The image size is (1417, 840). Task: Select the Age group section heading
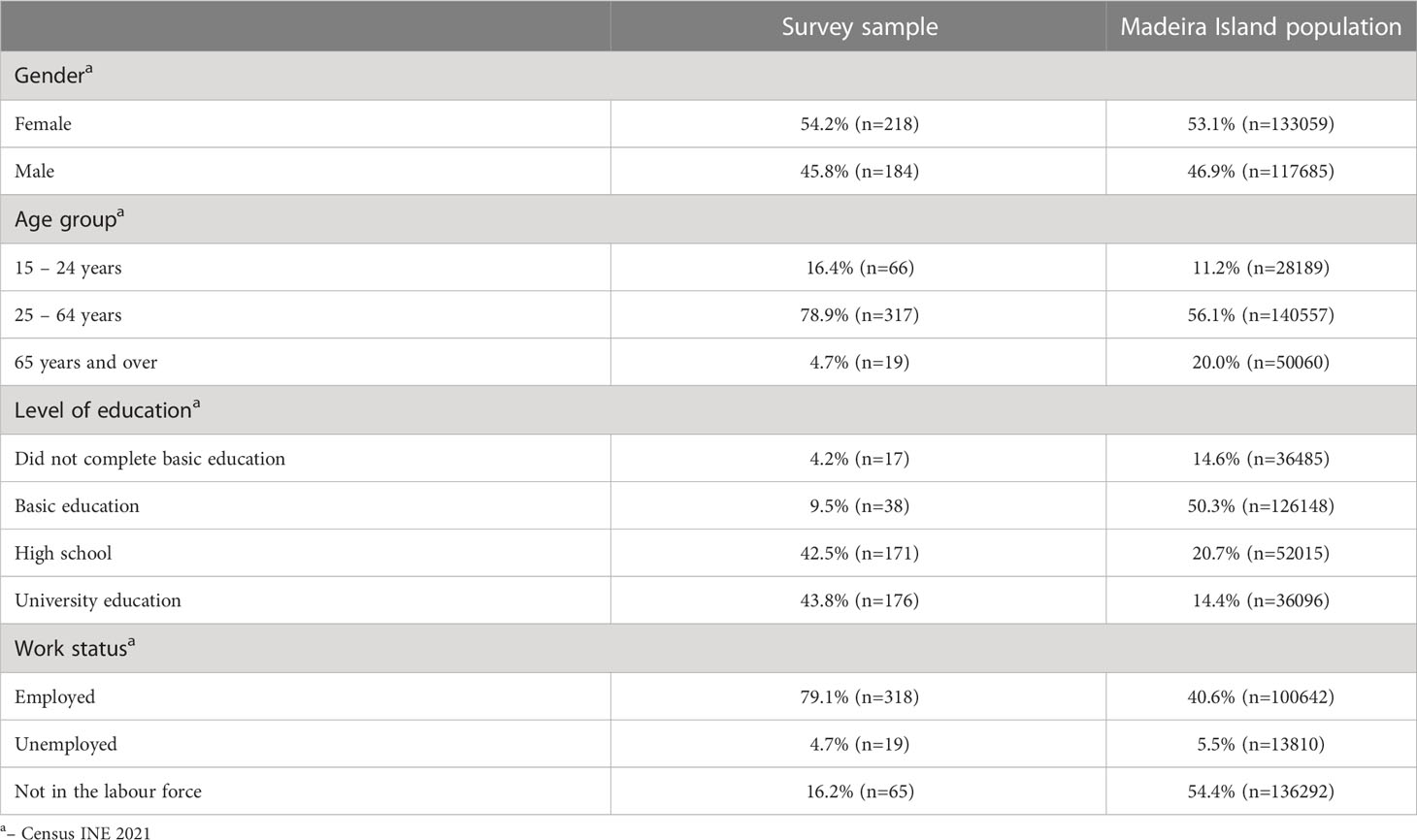pos(70,219)
